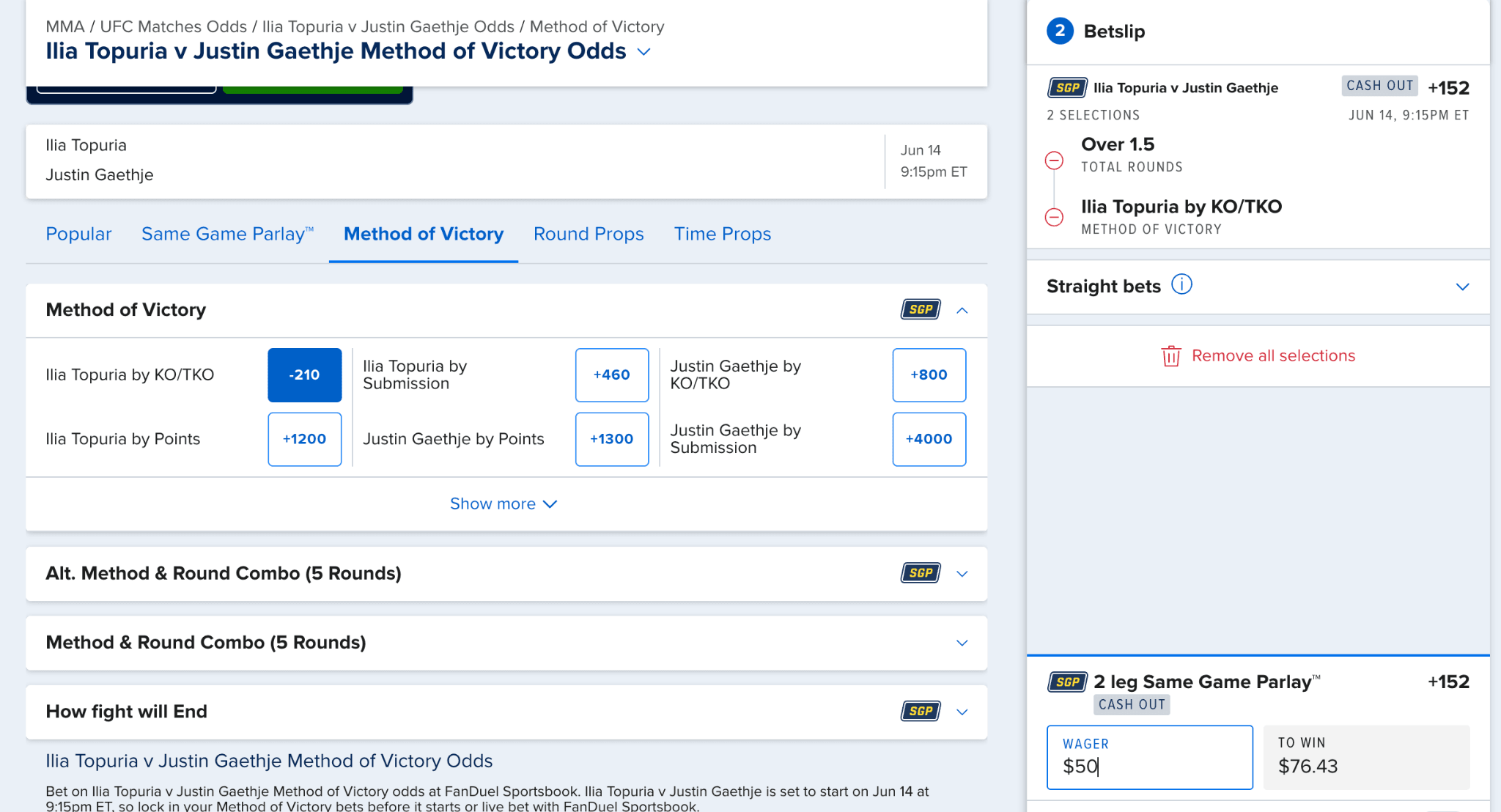Viewport: 1501px width, 812px height.
Task: Expand the Straight bets section
Action: (1462, 287)
